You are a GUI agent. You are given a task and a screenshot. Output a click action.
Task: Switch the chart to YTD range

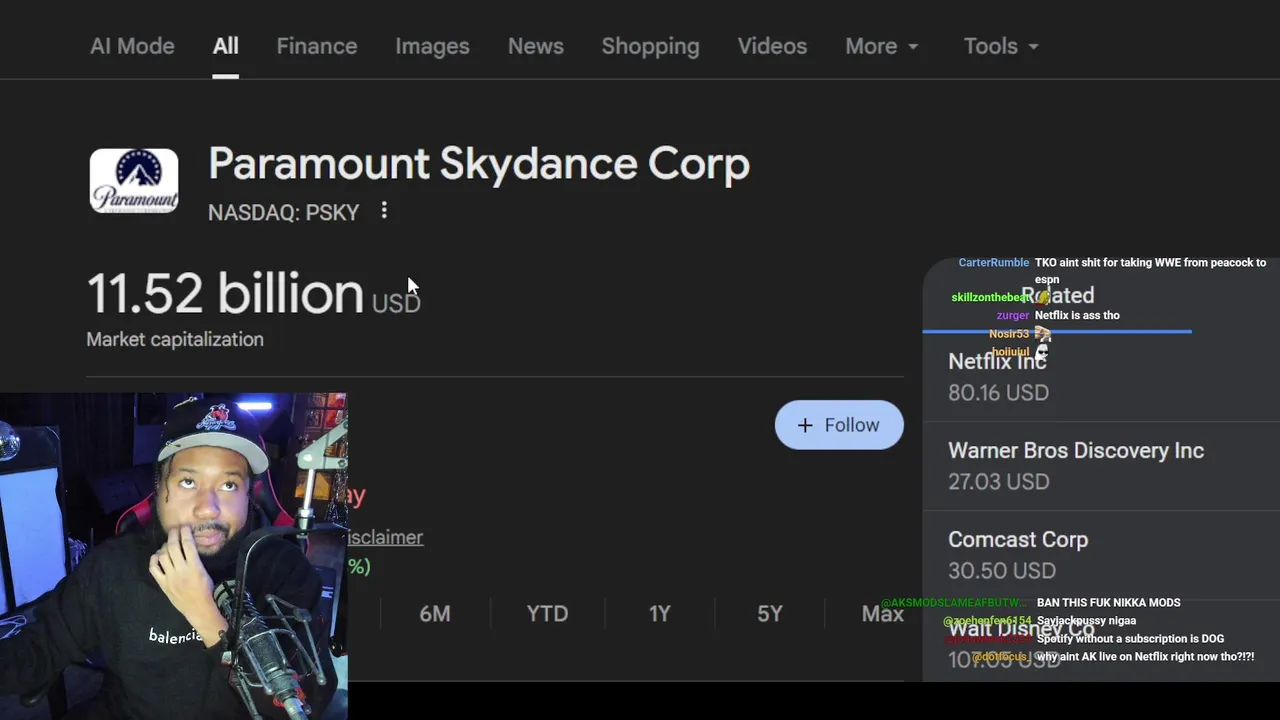click(x=547, y=614)
